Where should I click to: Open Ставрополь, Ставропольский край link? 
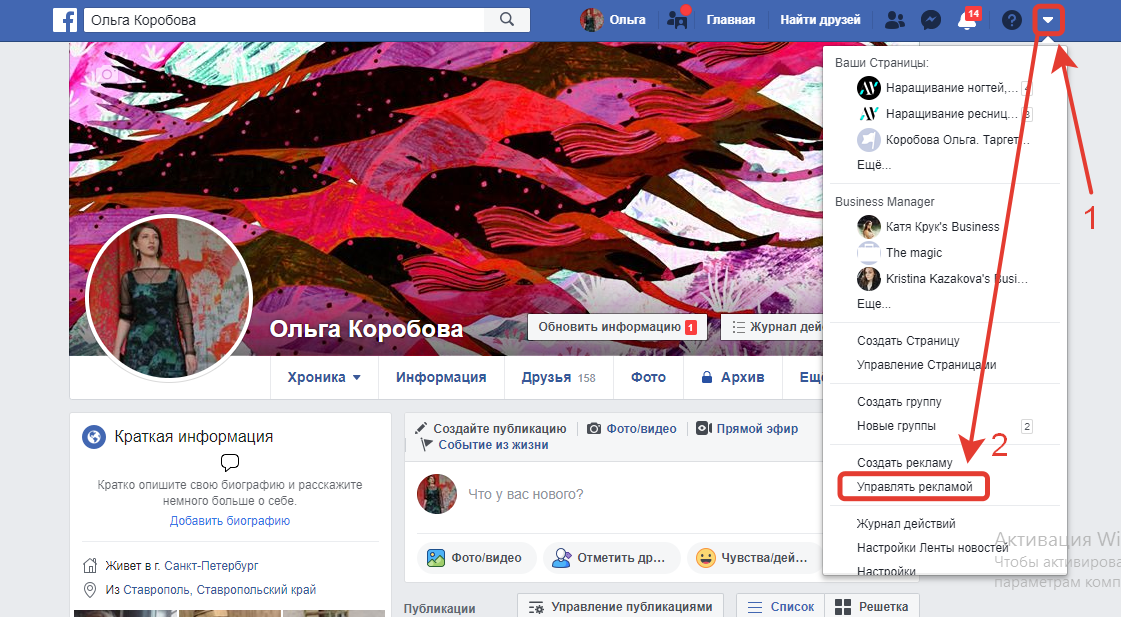[x=219, y=590]
